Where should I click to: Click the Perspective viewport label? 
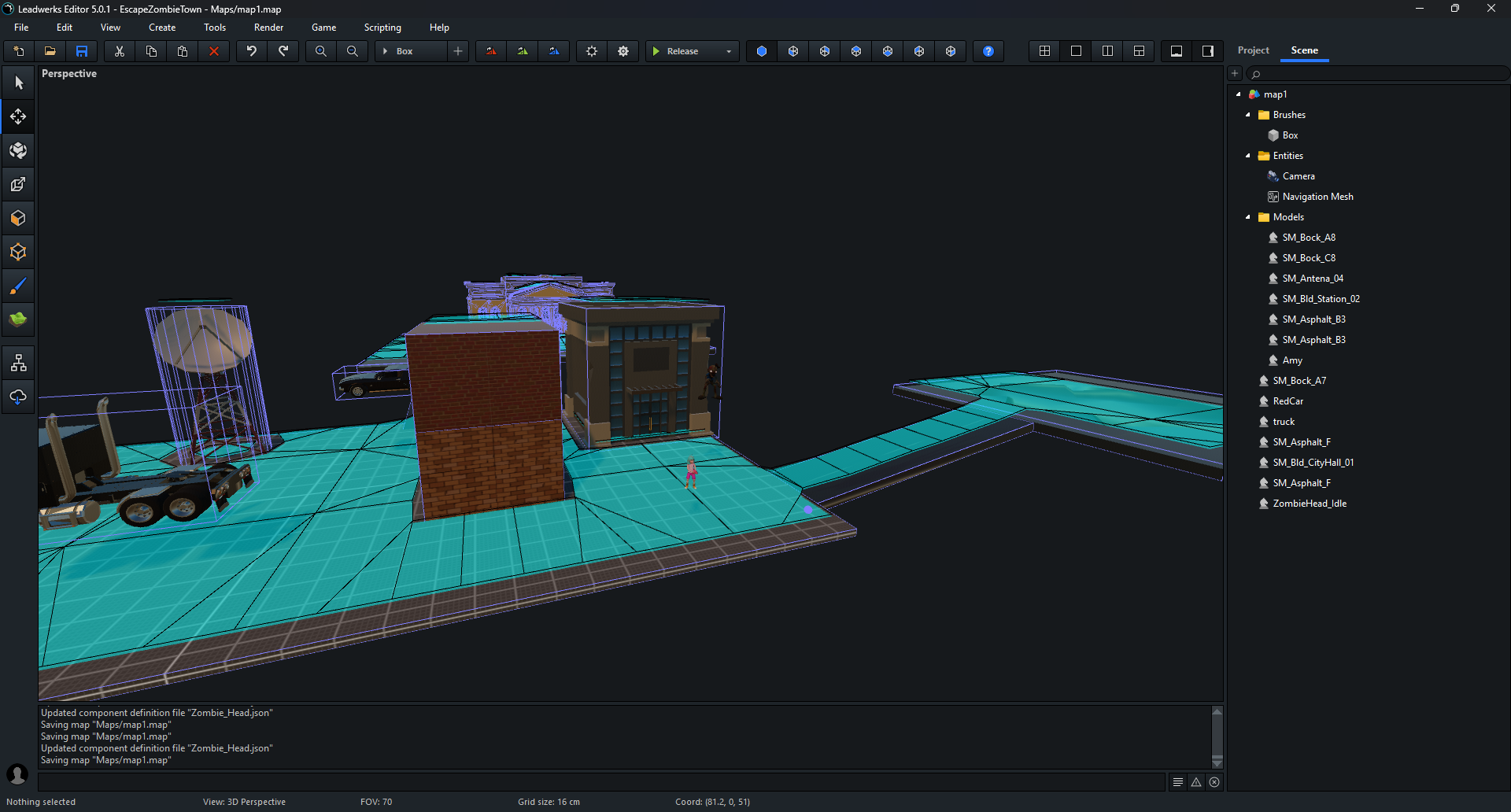[69, 74]
